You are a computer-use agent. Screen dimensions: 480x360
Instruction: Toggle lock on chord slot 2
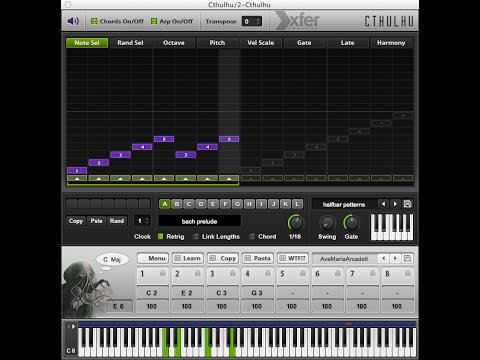(197, 273)
